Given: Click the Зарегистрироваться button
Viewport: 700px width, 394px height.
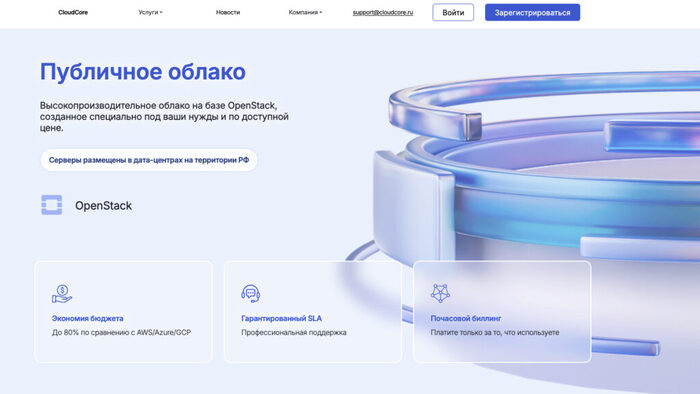Looking at the screenshot, I should 533,12.
